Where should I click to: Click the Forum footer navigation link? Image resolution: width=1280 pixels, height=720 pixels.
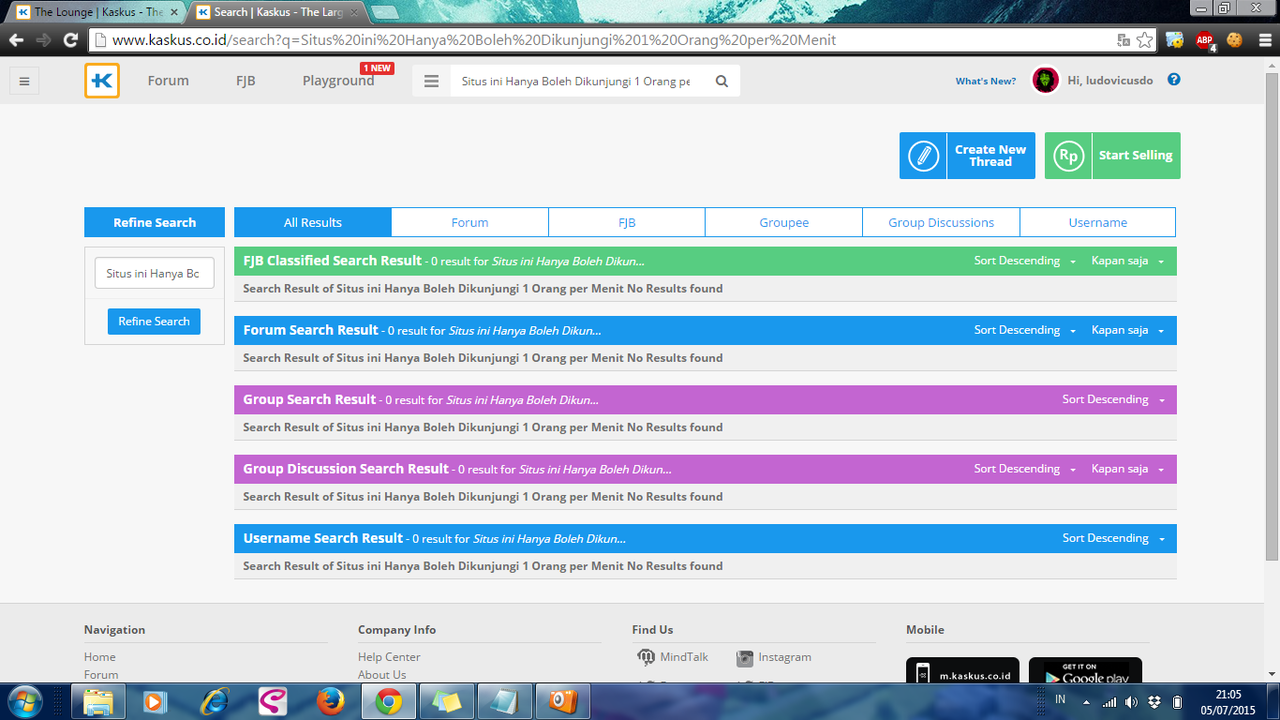click(101, 675)
